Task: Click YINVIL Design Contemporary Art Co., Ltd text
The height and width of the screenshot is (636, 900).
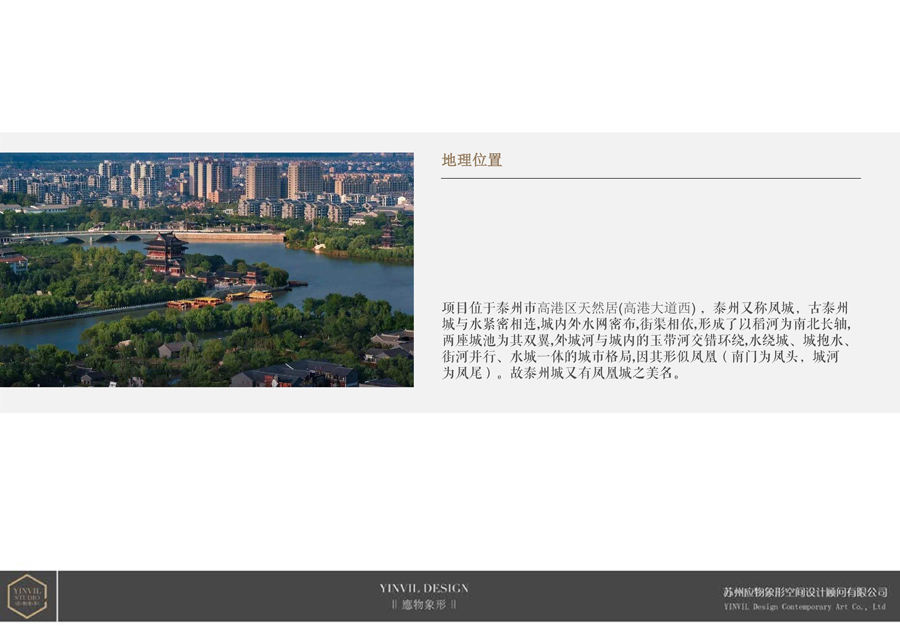Action: 805,606
